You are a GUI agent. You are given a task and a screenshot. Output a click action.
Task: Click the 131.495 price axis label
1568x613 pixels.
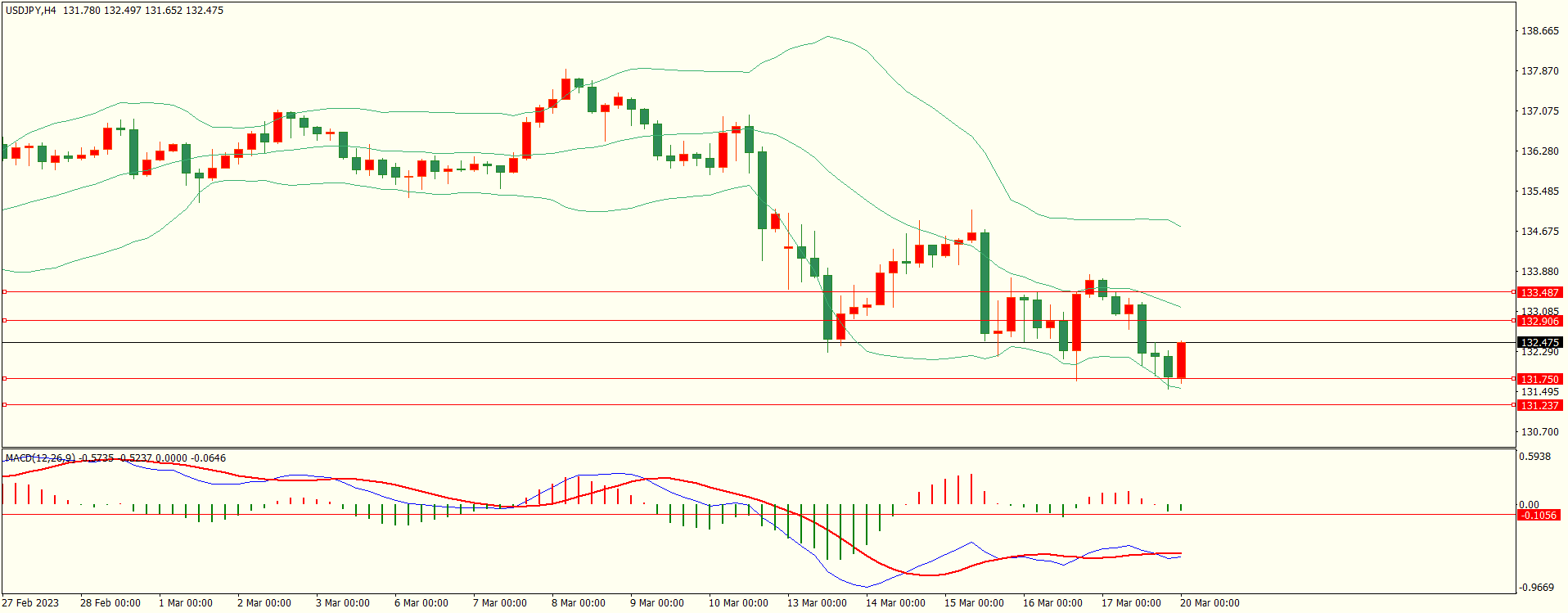coord(1539,392)
